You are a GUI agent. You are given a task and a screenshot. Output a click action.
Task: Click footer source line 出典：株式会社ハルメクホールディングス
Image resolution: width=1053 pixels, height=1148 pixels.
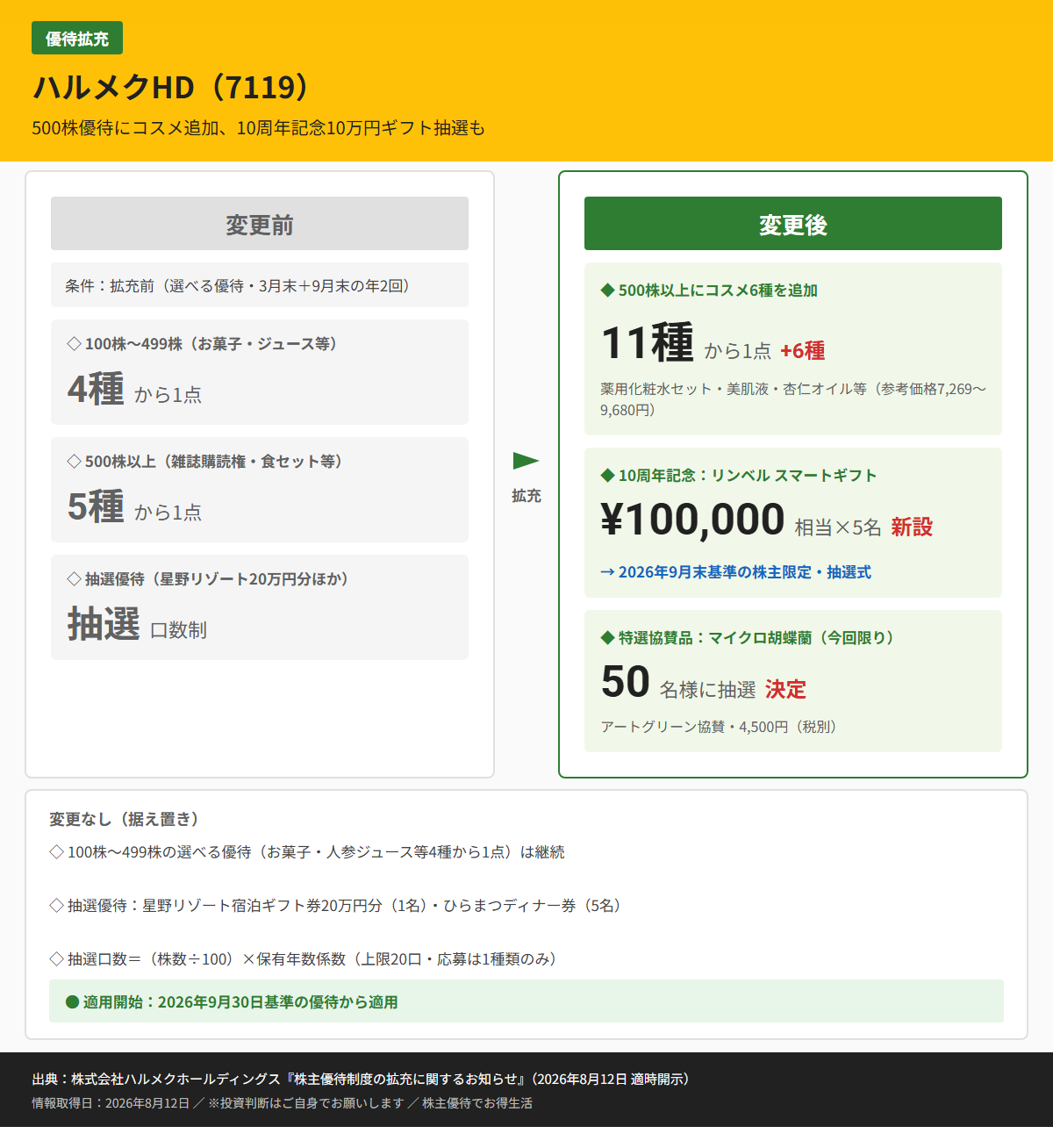click(363, 1080)
